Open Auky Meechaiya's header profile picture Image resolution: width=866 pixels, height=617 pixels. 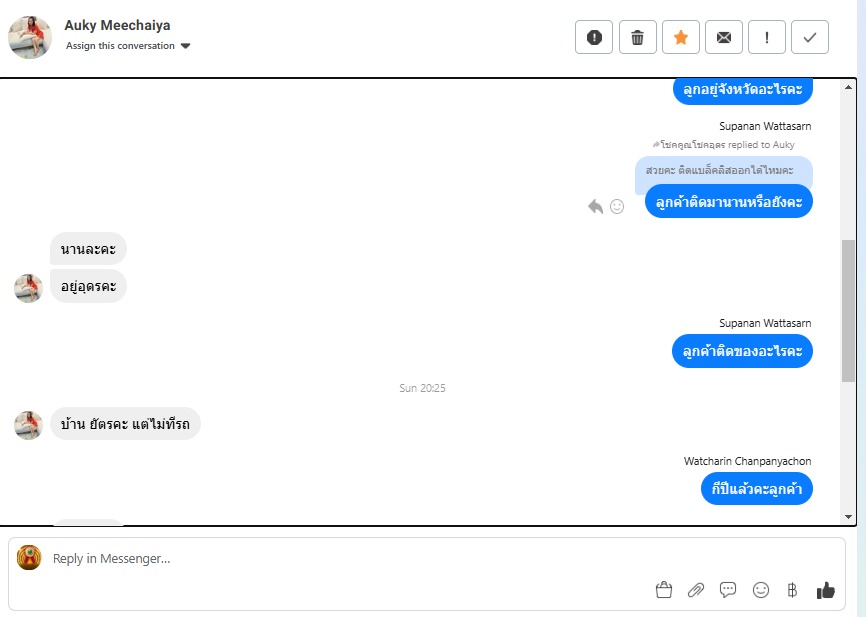click(30, 37)
